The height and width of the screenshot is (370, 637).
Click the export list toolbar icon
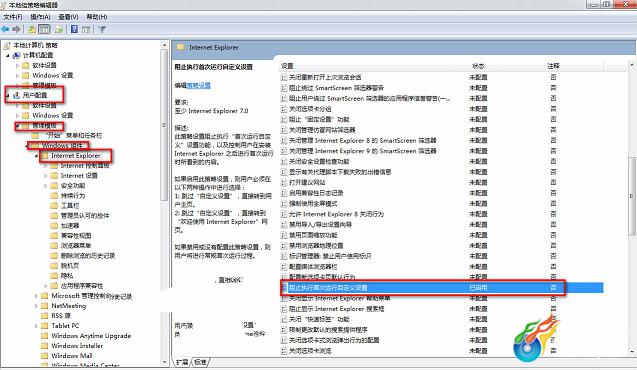point(59,29)
